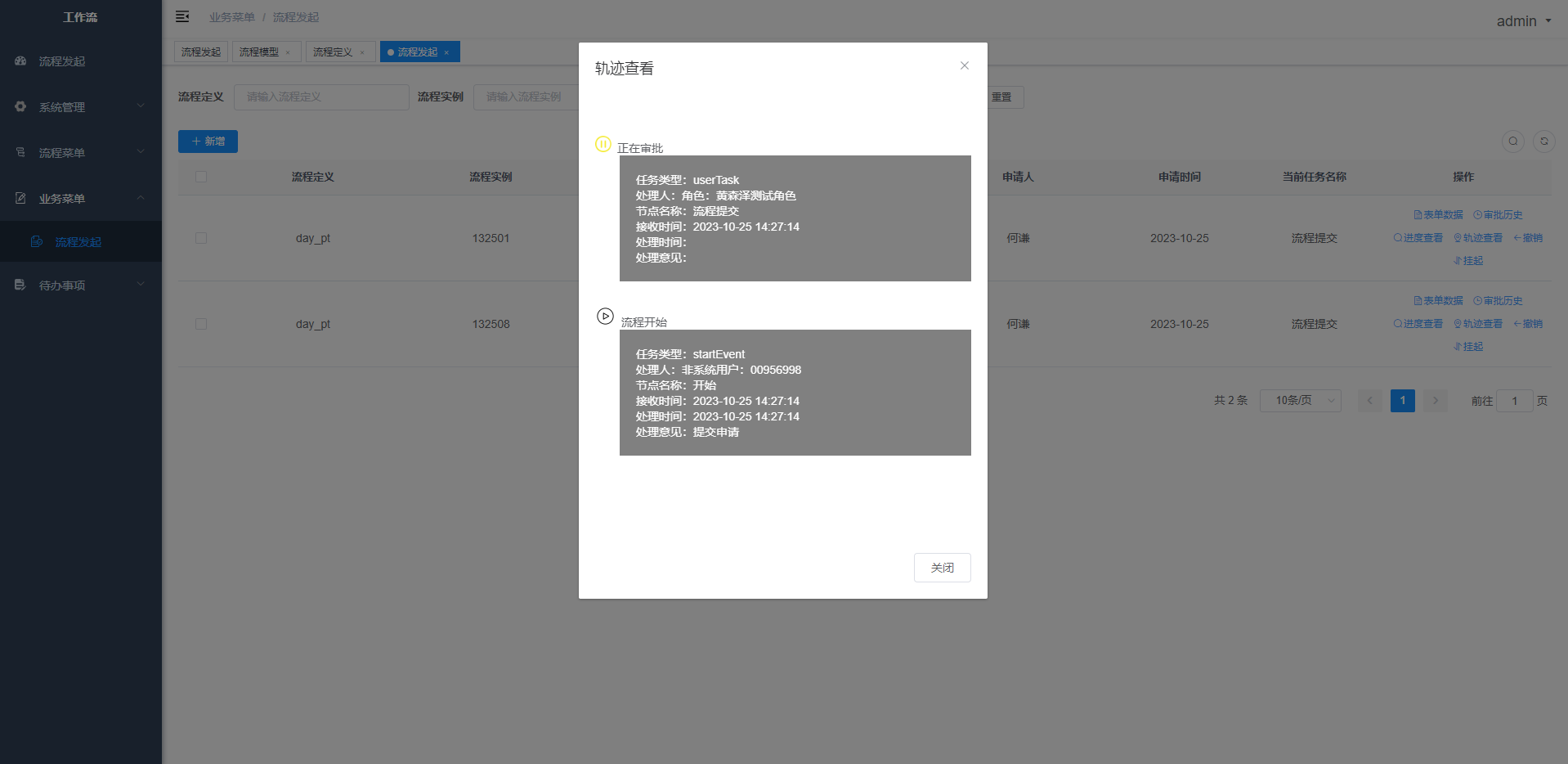
Task: Click 表单数据 for instance 132501
Action: [1439, 215]
